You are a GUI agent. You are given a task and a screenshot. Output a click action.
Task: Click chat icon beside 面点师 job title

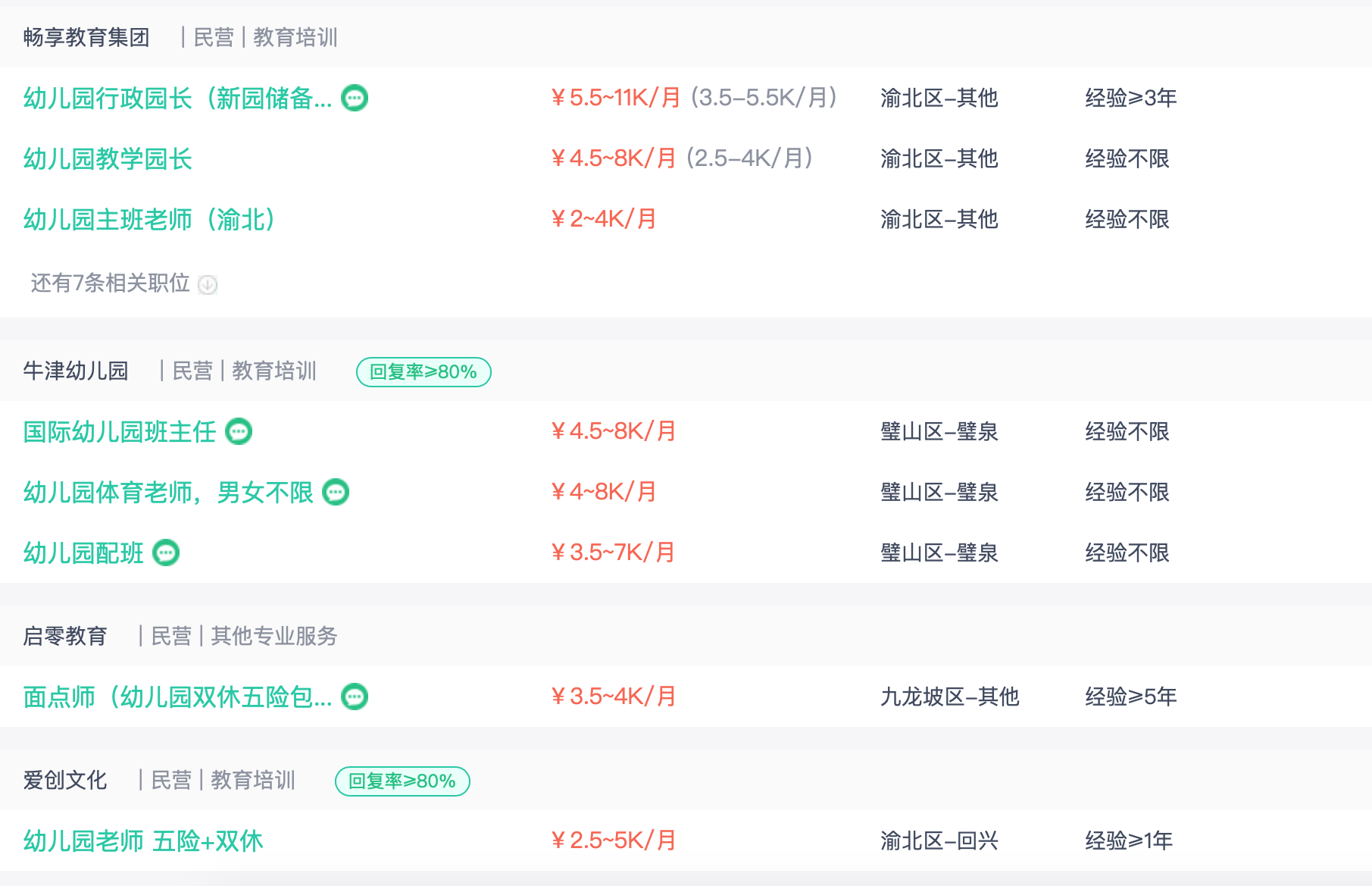coord(355,697)
